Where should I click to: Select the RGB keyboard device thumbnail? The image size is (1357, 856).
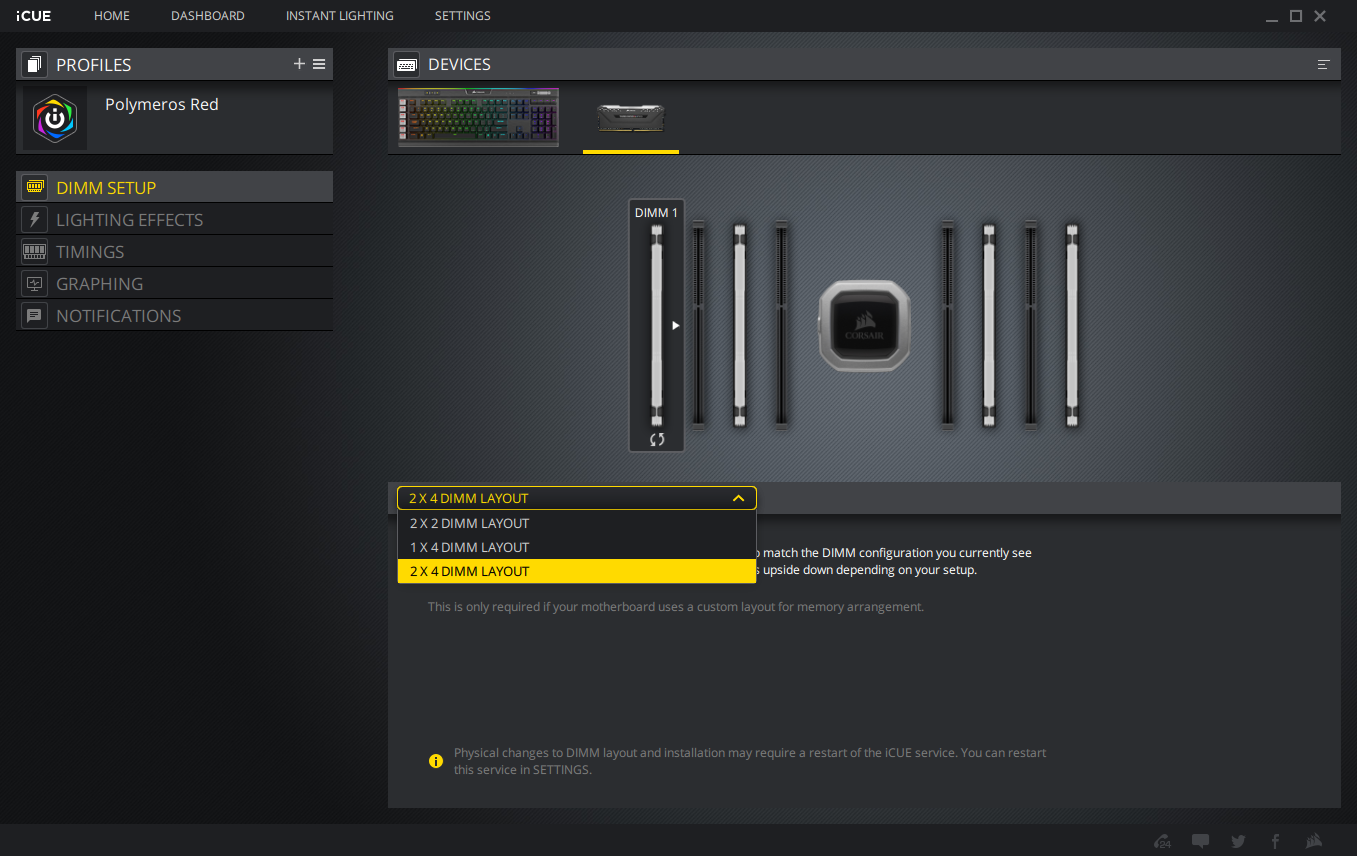[x=478, y=117]
